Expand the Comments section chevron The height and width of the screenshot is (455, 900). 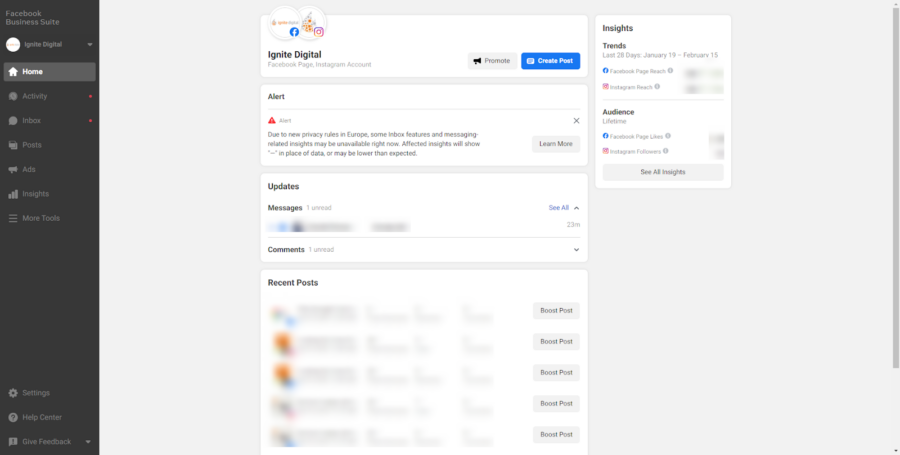point(576,250)
